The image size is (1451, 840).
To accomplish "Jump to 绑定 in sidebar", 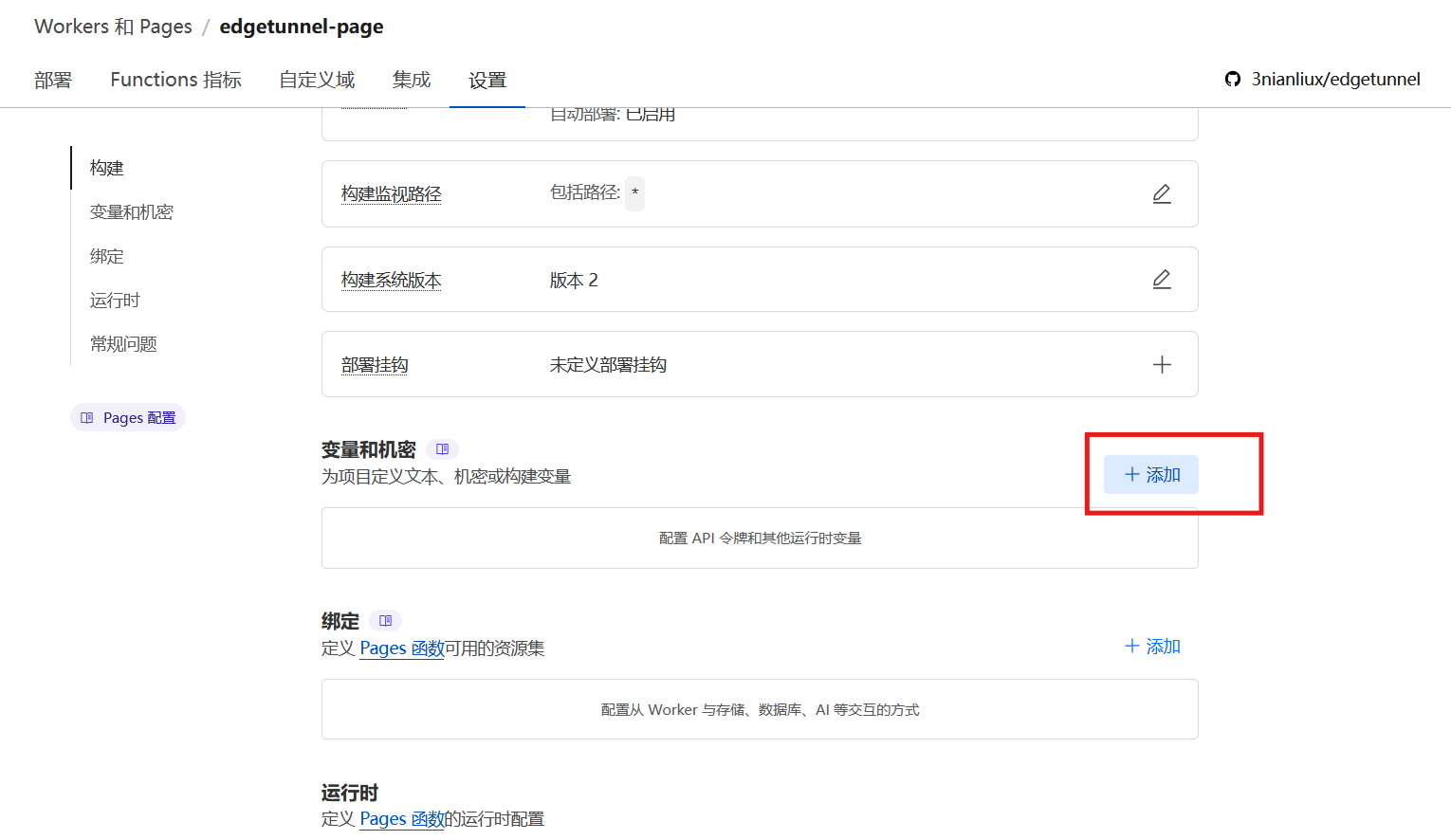I will (x=107, y=256).
